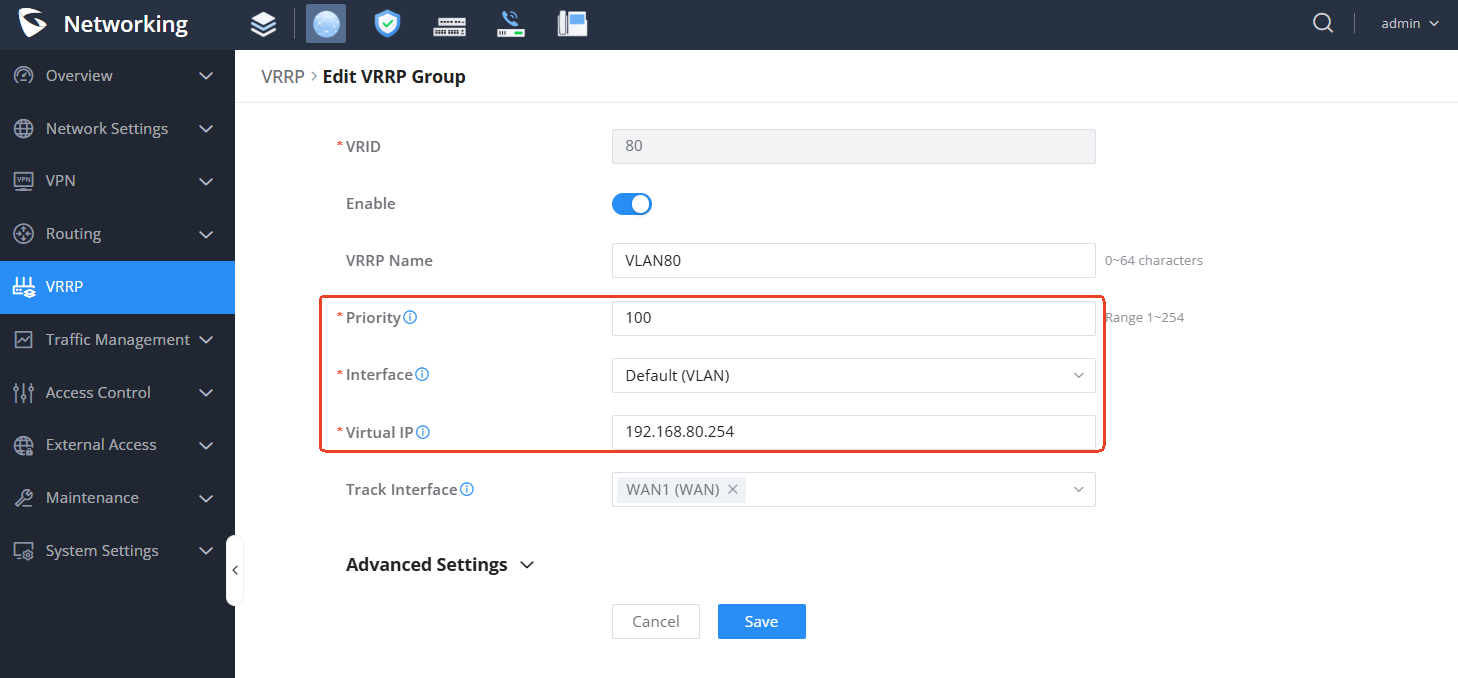Image resolution: width=1458 pixels, height=678 pixels.
Task: Click the VRRP Name input field
Action: (x=853, y=260)
